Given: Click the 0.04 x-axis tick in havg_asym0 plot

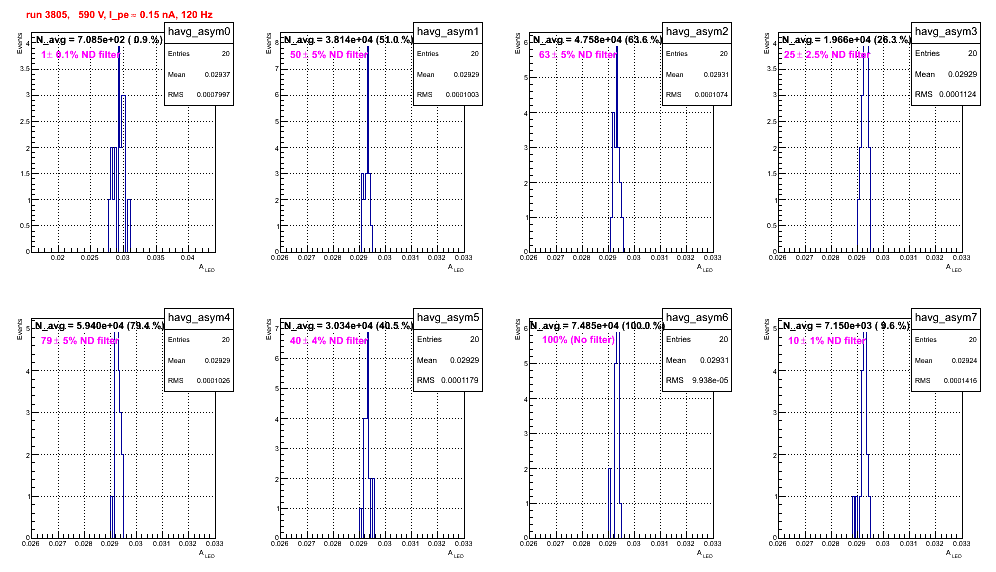Looking at the screenshot, I should (x=188, y=257).
